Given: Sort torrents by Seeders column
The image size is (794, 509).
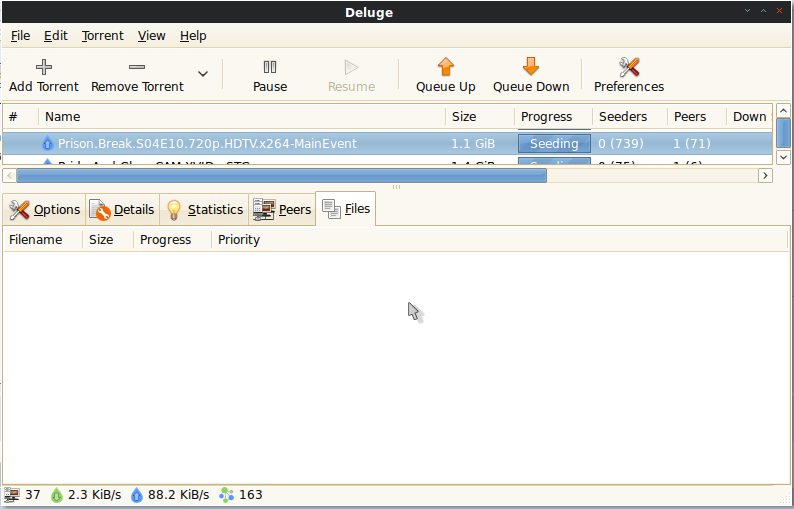Looking at the screenshot, I should pos(630,117).
